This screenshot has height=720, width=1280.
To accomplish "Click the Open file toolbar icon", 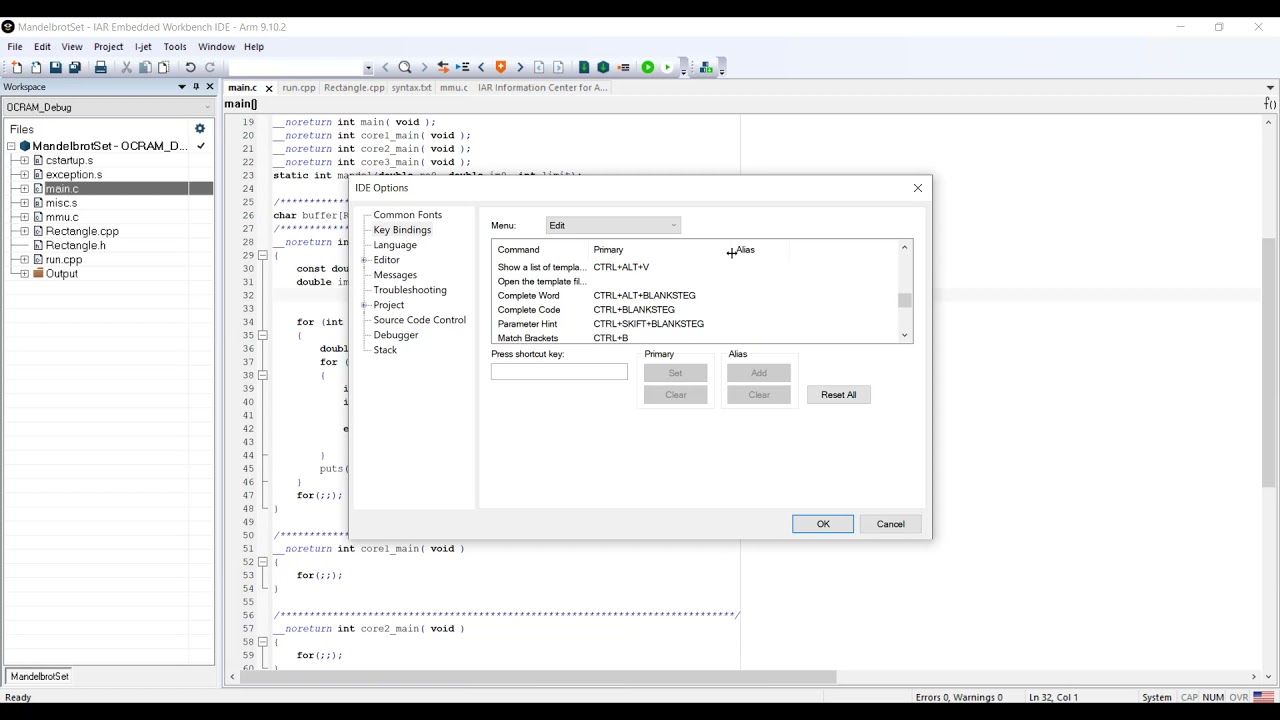I will point(36,67).
